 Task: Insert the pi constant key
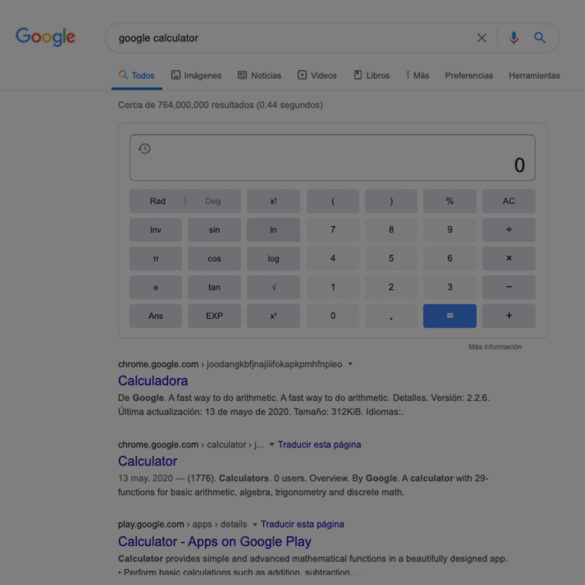point(156,258)
